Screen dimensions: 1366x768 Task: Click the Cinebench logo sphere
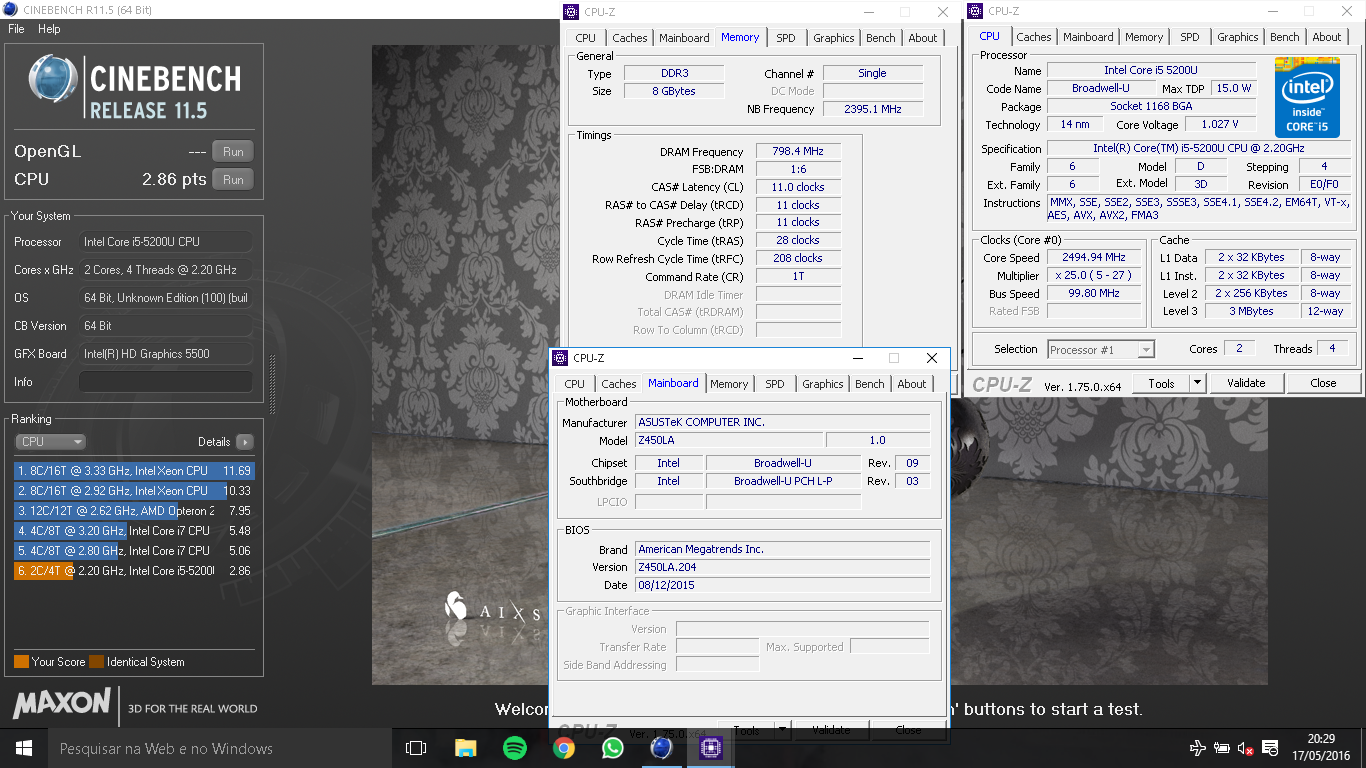(x=53, y=78)
